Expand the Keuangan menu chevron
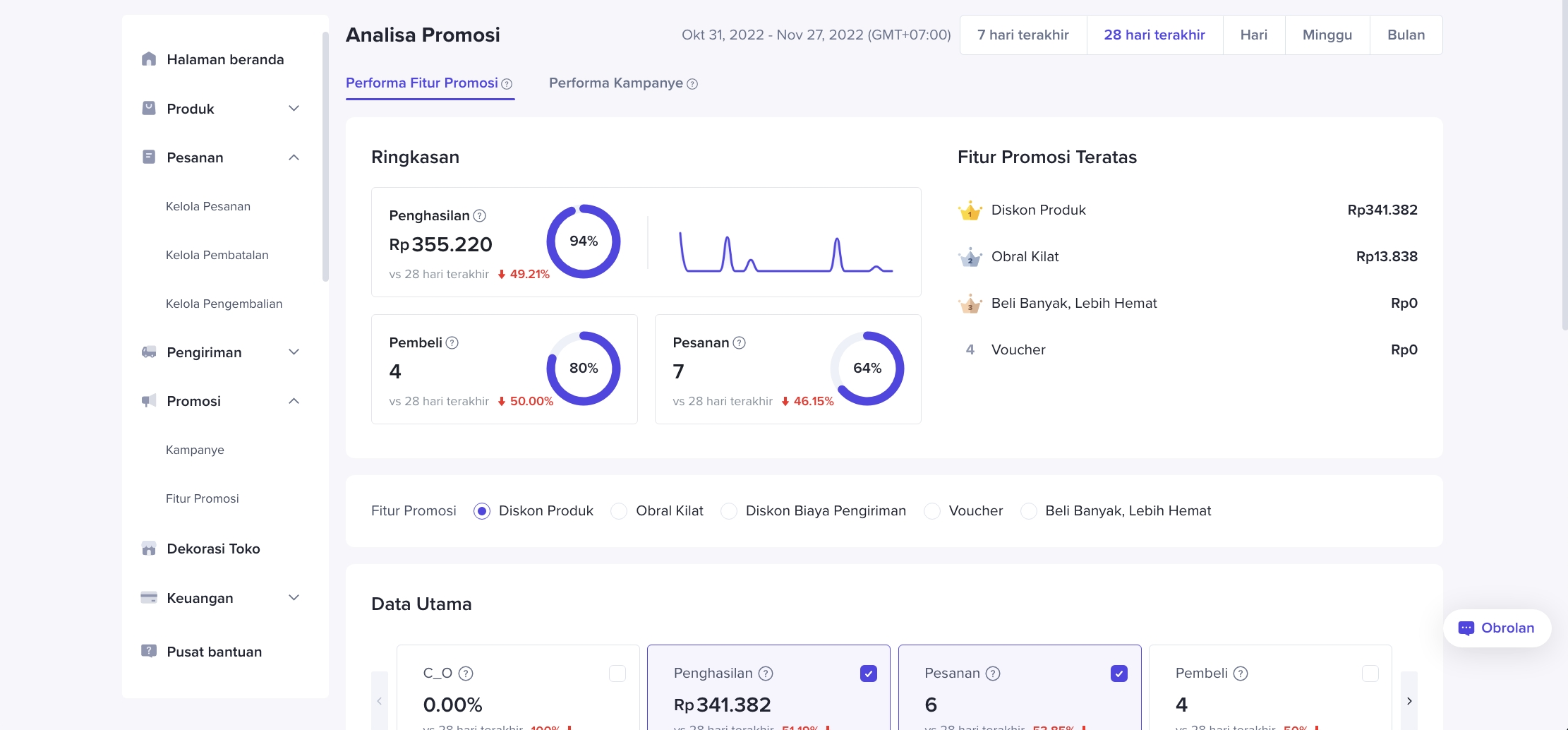This screenshot has height=730, width=1568. tap(294, 598)
